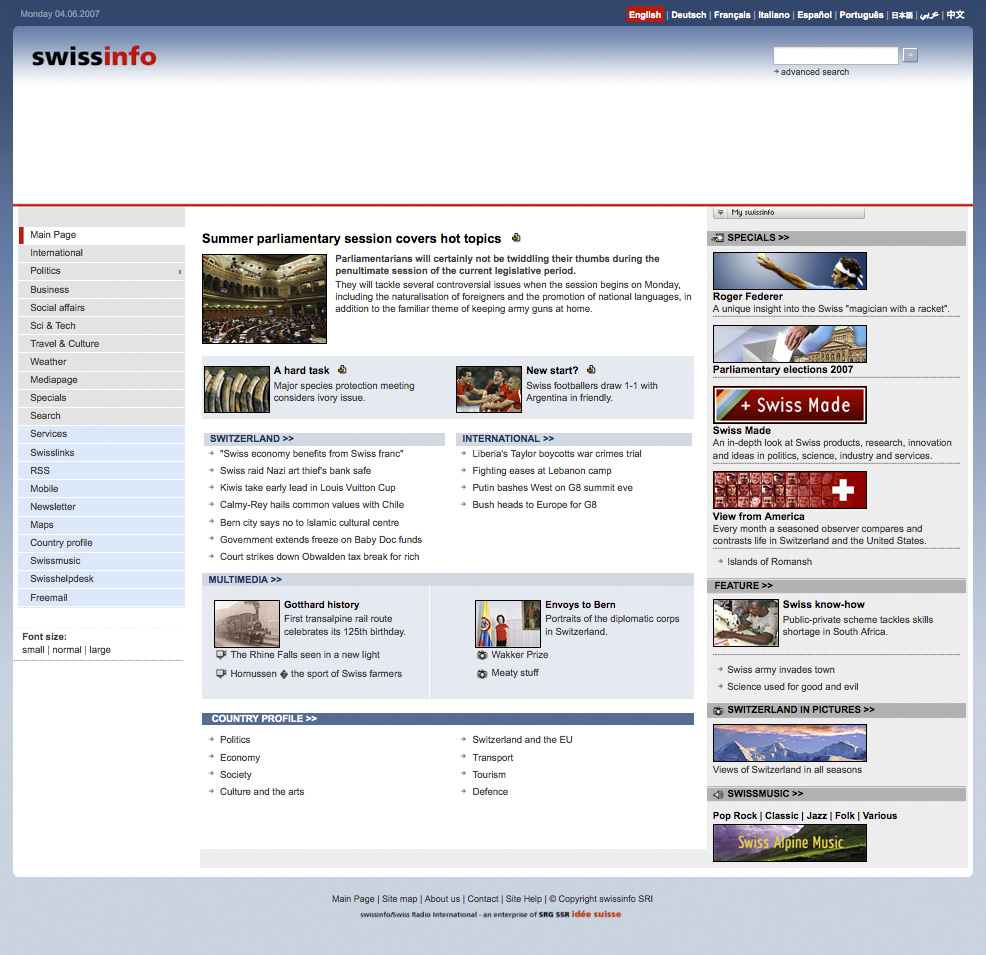986x955 pixels.
Task: Open the Weather menu item
Action: click(102, 362)
